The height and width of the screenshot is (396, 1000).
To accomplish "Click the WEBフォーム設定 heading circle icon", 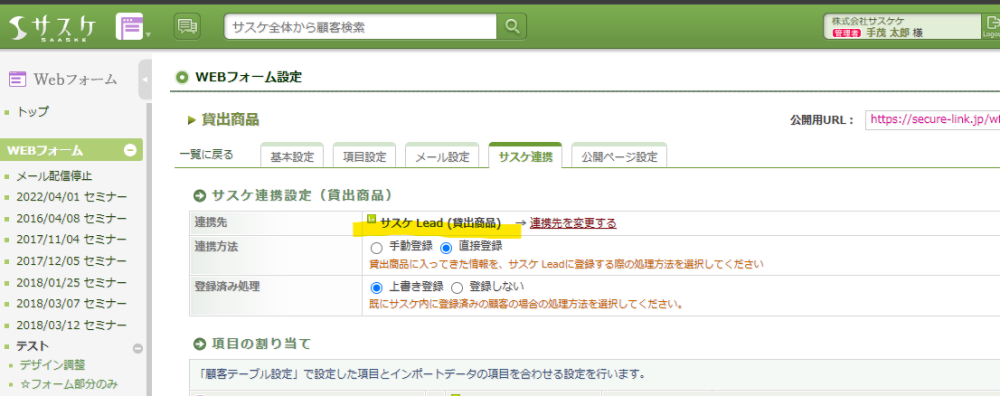I will click(x=182, y=78).
